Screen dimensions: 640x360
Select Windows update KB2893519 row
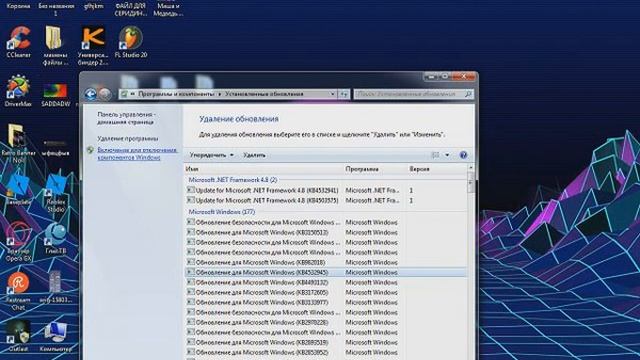click(x=326, y=342)
